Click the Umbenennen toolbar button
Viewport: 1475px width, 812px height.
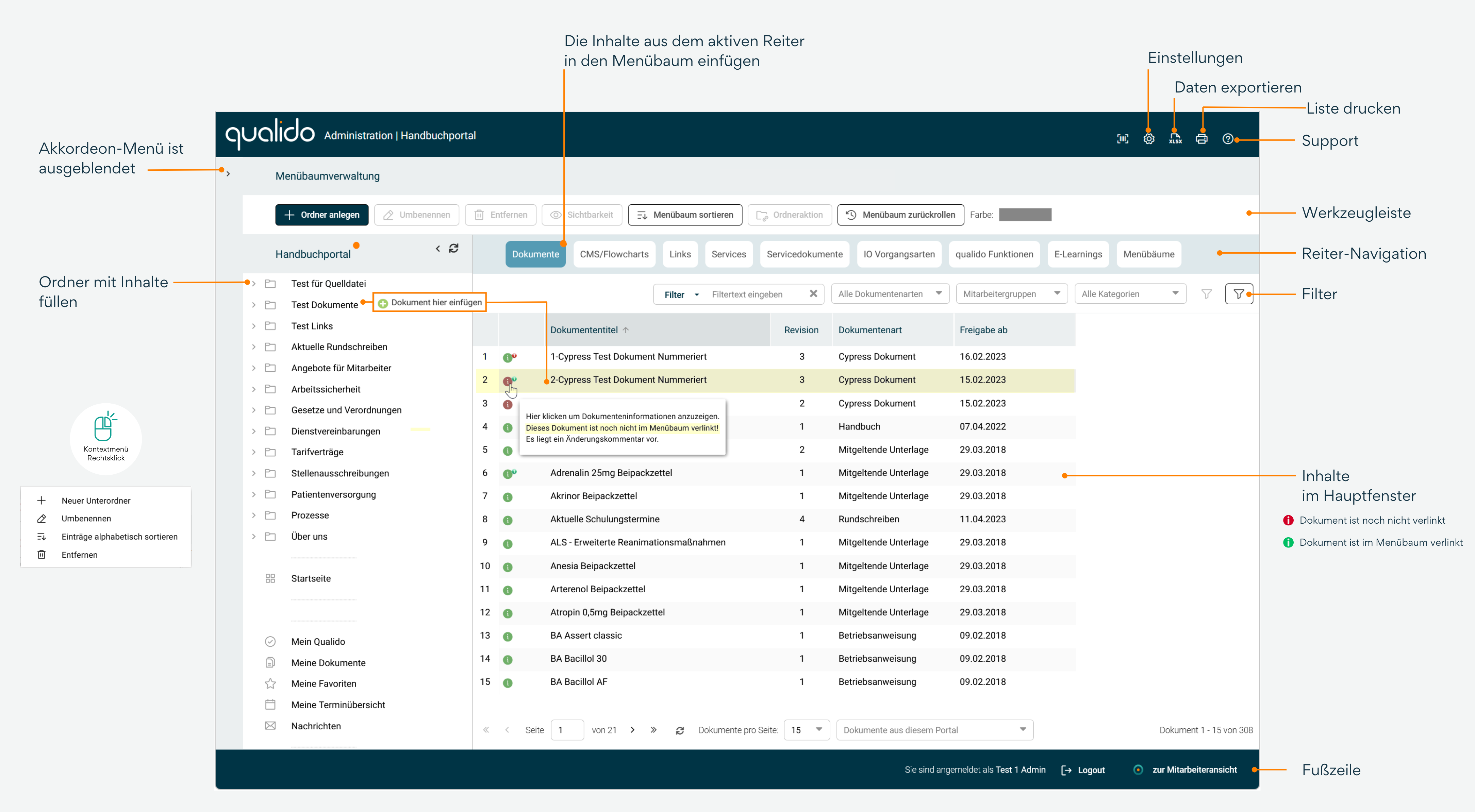point(416,215)
